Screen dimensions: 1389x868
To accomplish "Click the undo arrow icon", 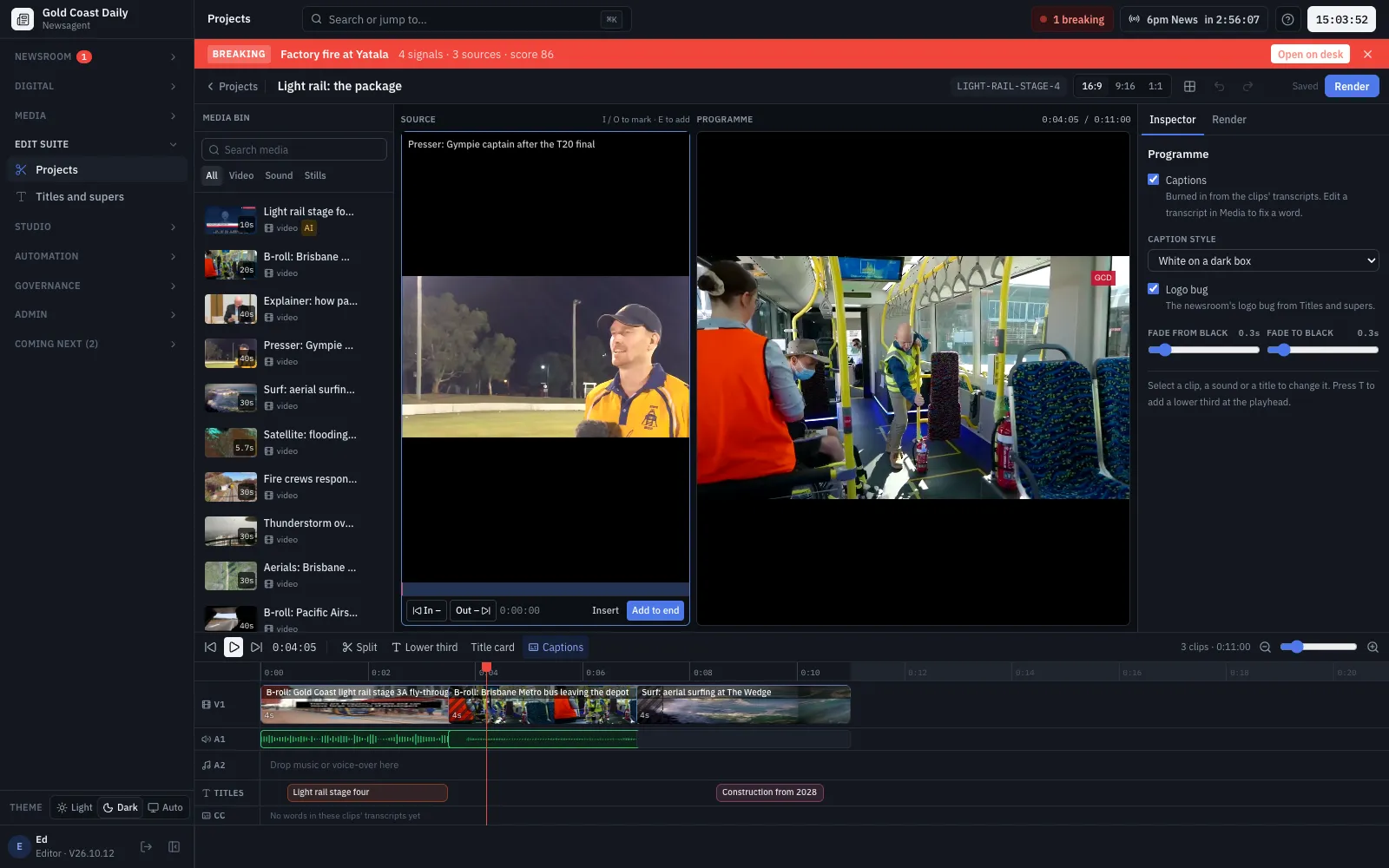I will tap(1220, 86).
